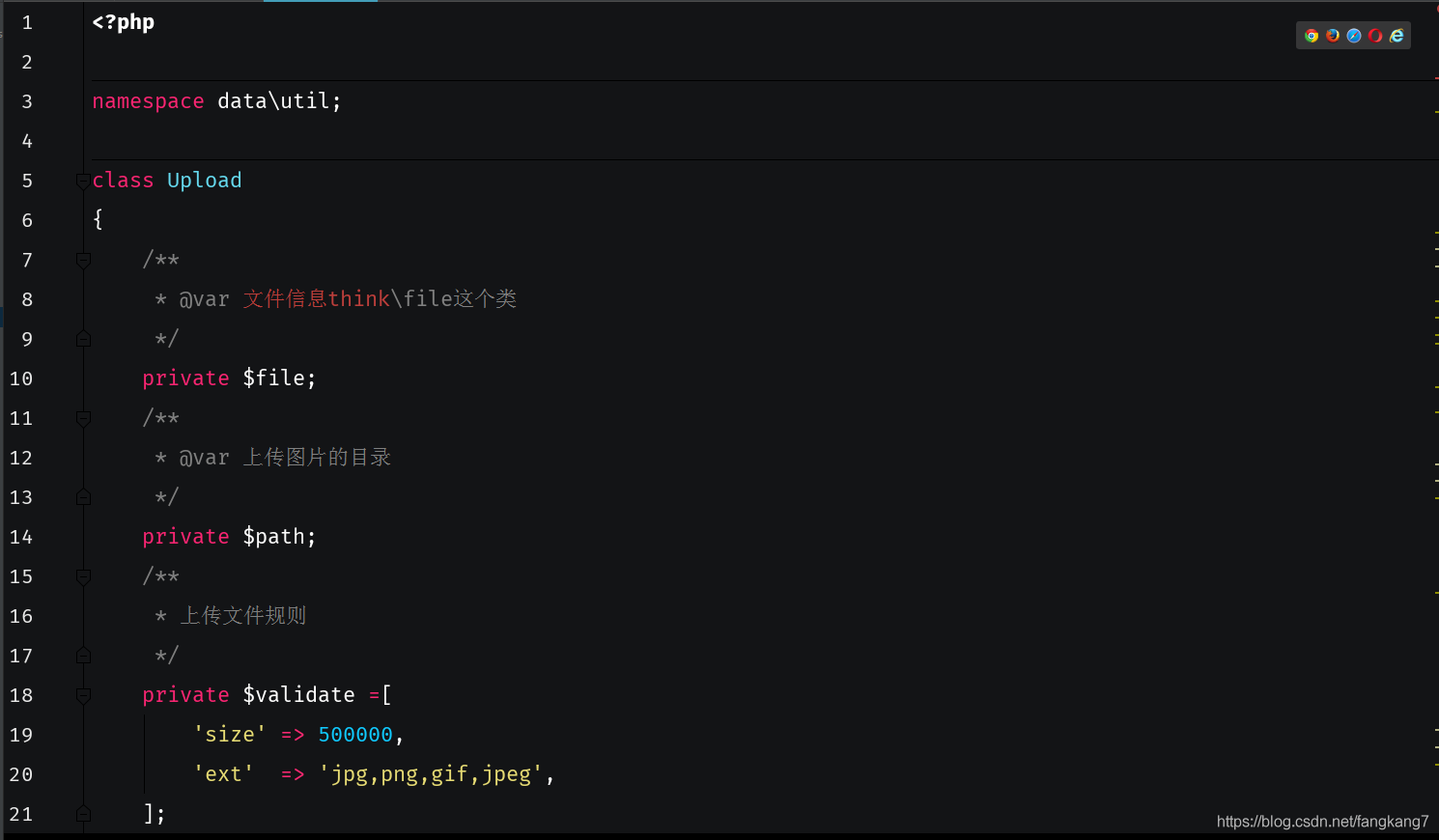1439x840 pixels.
Task: Click line number 19 in the gutter
Action: tap(21, 735)
